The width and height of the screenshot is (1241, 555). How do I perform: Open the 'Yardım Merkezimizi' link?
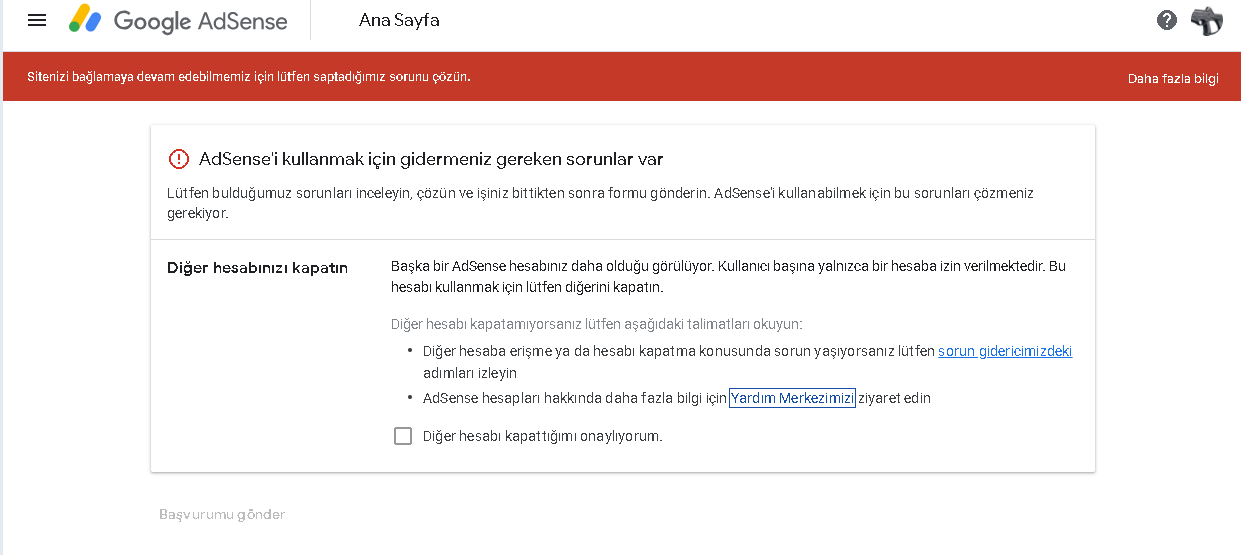click(792, 398)
